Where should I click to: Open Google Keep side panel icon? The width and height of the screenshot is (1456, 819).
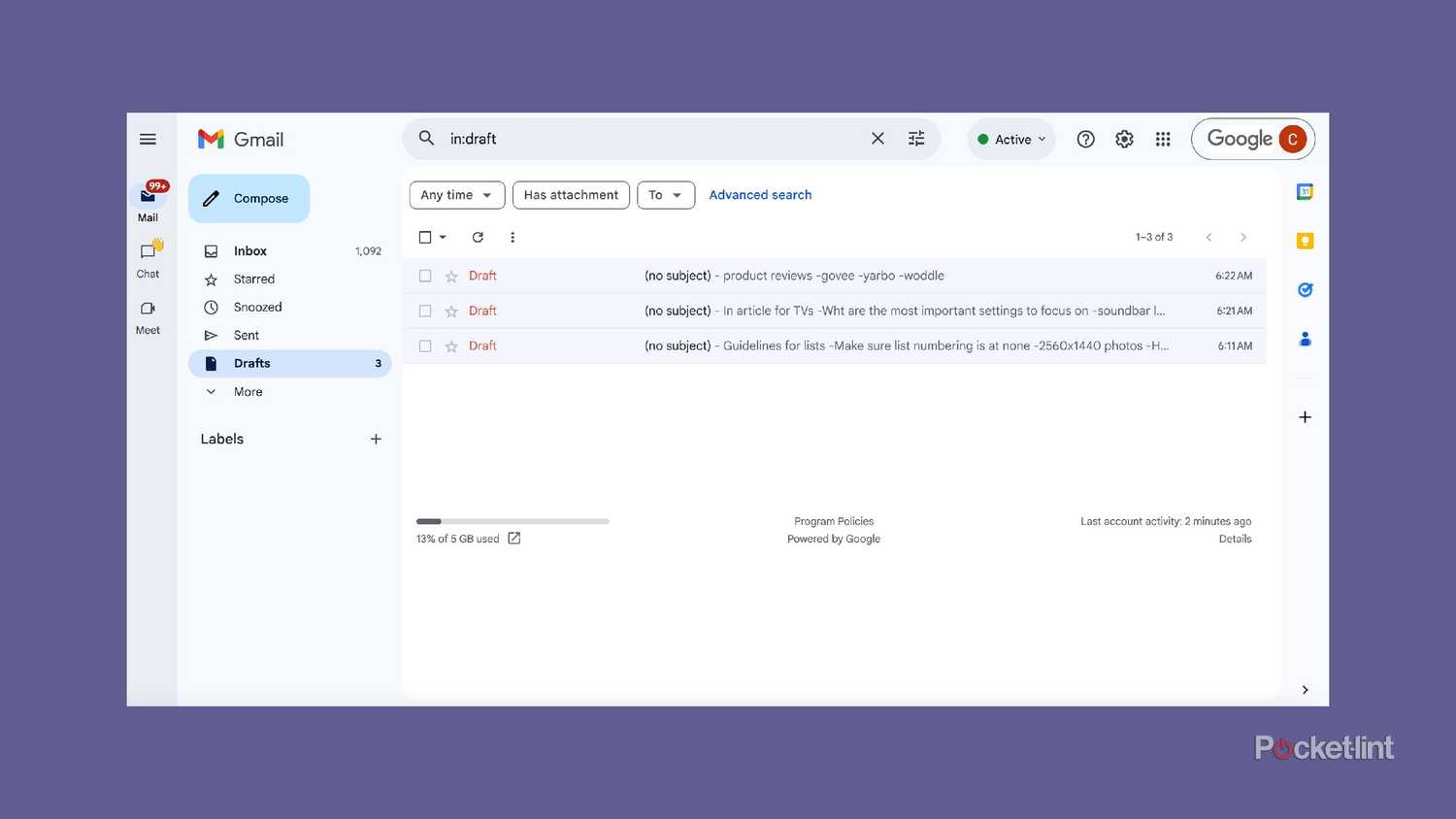point(1305,241)
